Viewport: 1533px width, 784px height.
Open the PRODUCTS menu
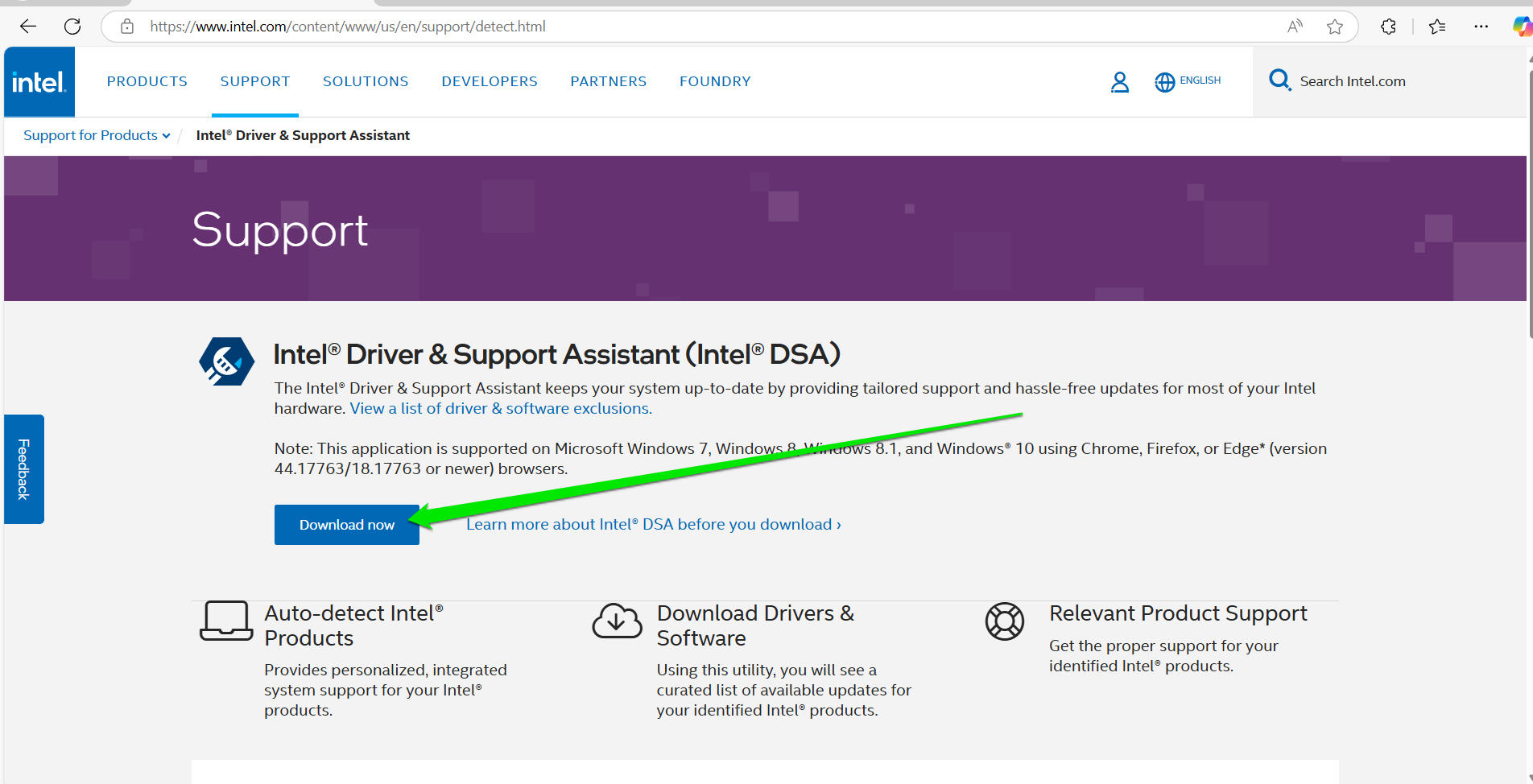click(147, 81)
